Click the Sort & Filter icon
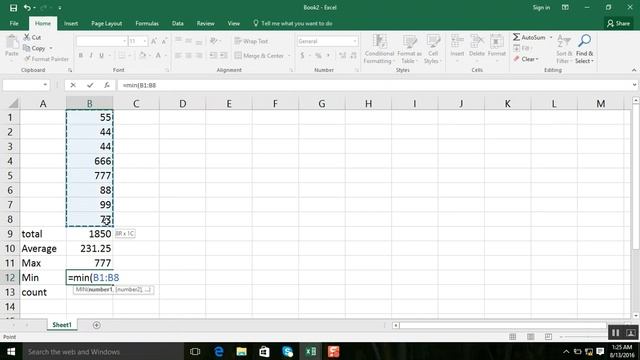640x360 pixels. coord(563,41)
